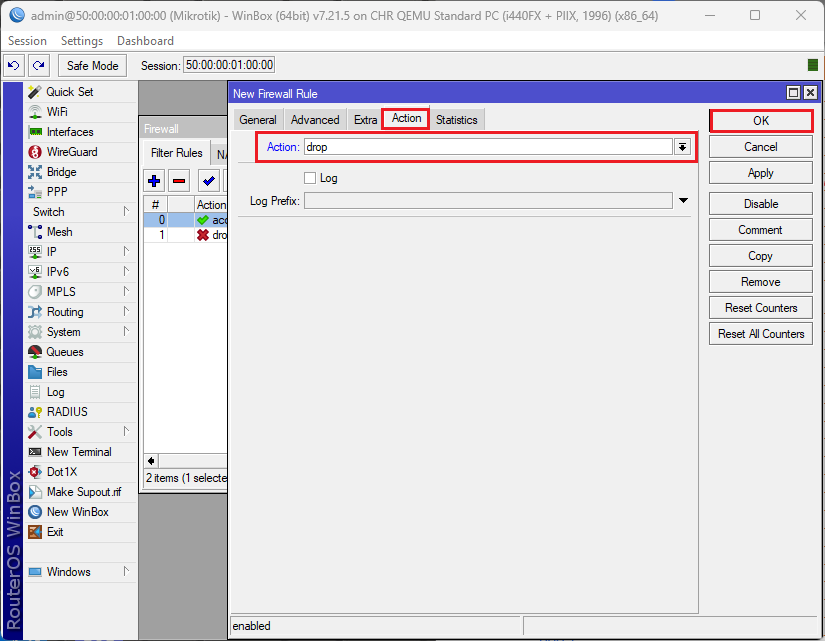Launch New Terminal
Screen dimensions: 825x641
pos(80,452)
